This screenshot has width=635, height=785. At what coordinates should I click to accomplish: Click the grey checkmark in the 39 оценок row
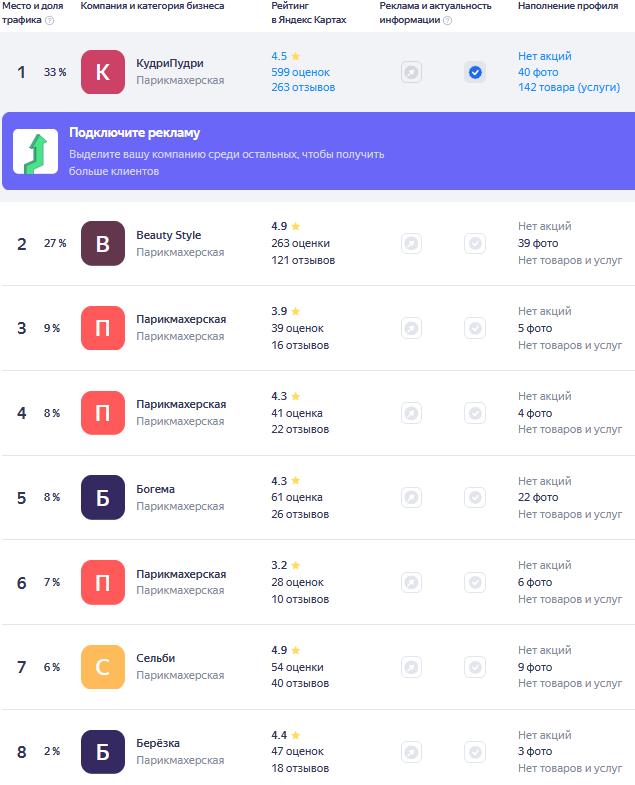pyautogui.click(x=475, y=328)
